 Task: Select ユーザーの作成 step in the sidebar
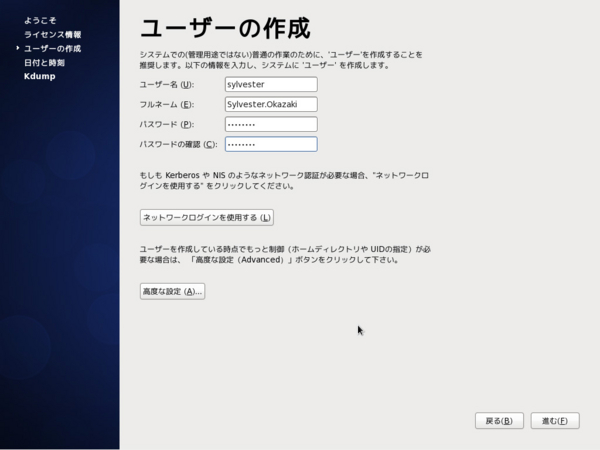coord(52,49)
